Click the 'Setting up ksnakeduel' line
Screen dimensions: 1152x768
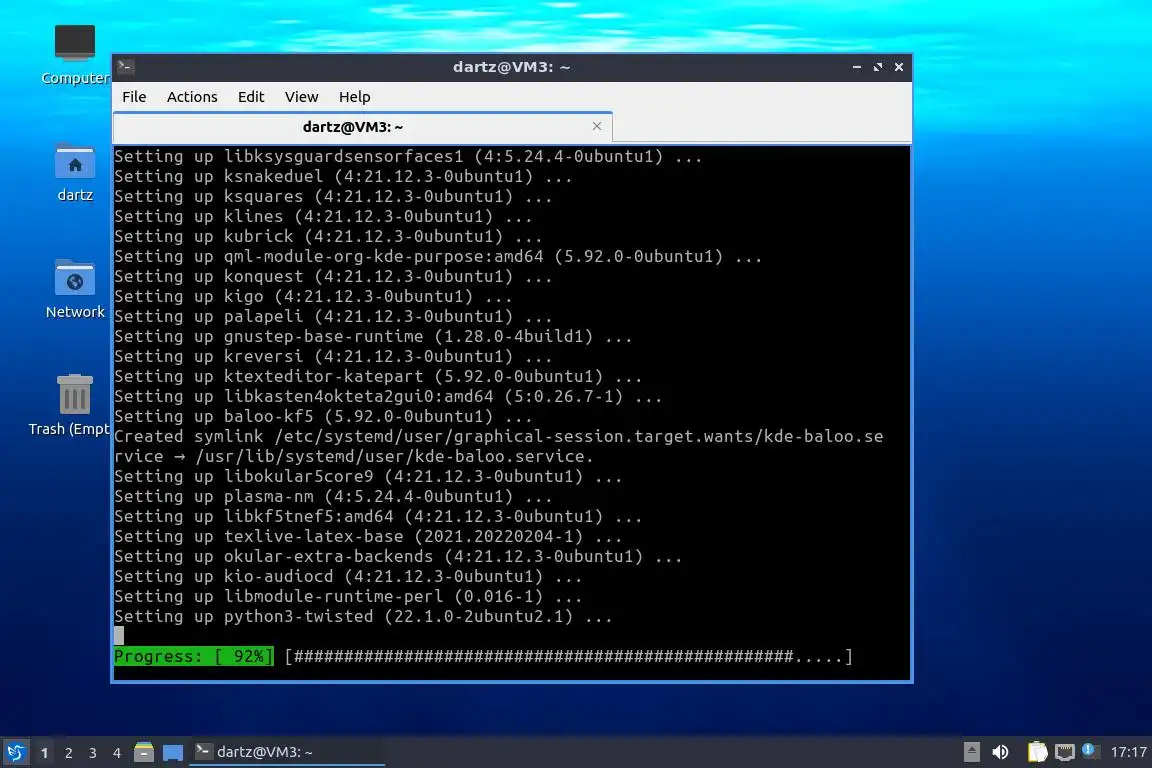tap(342, 176)
